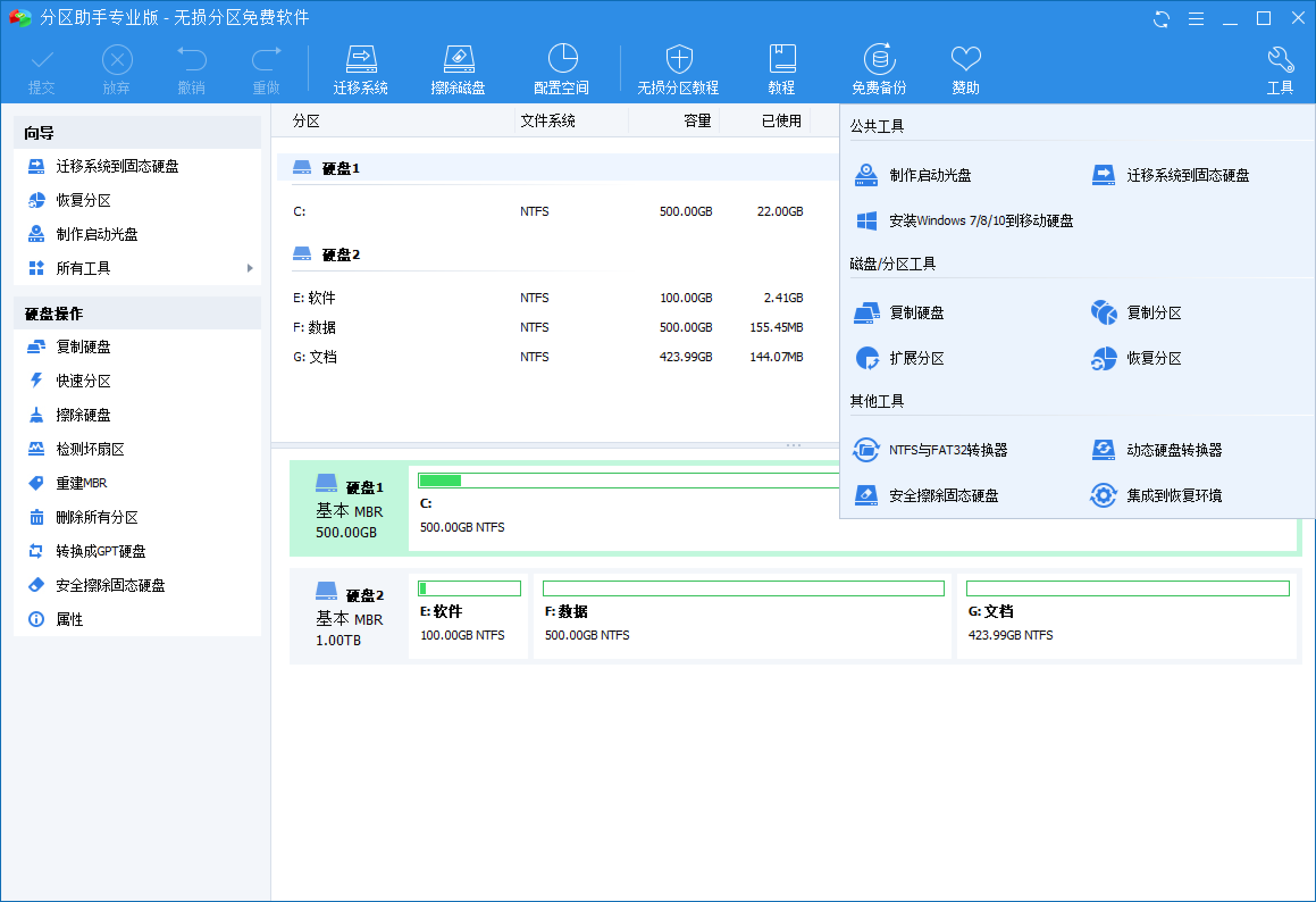
Task: Select the E: 软件 partition row
Action: pyautogui.click(x=558, y=298)
